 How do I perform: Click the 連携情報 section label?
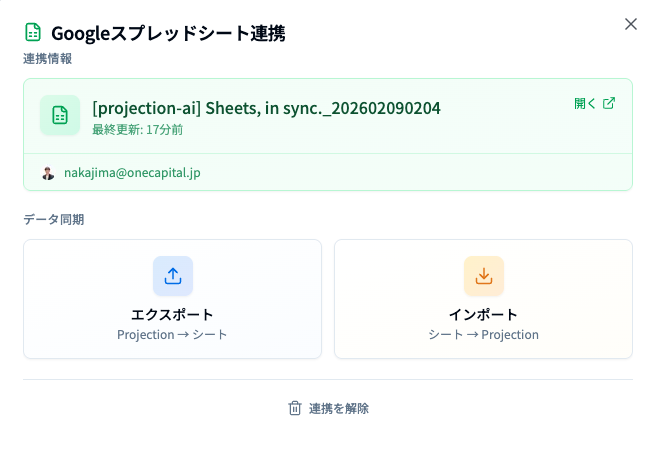(47, 59)
